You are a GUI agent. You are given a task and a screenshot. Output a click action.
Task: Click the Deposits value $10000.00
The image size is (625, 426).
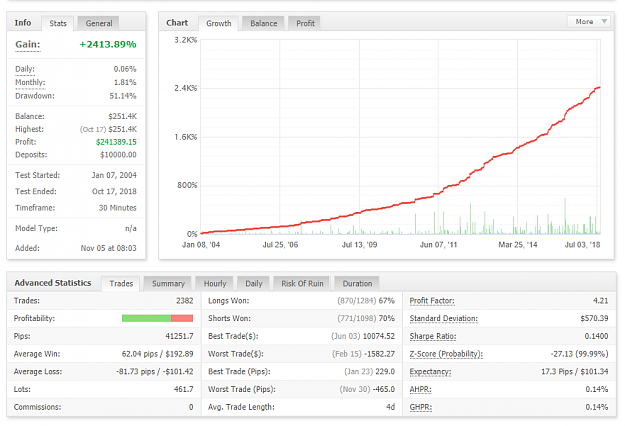118,155
